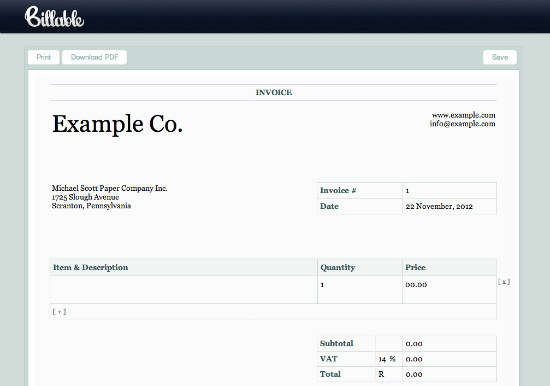The height and width of the screenshot is (386, 550).
Task: Edit the VAT percentage 14 %
Action: pos(389,359)
